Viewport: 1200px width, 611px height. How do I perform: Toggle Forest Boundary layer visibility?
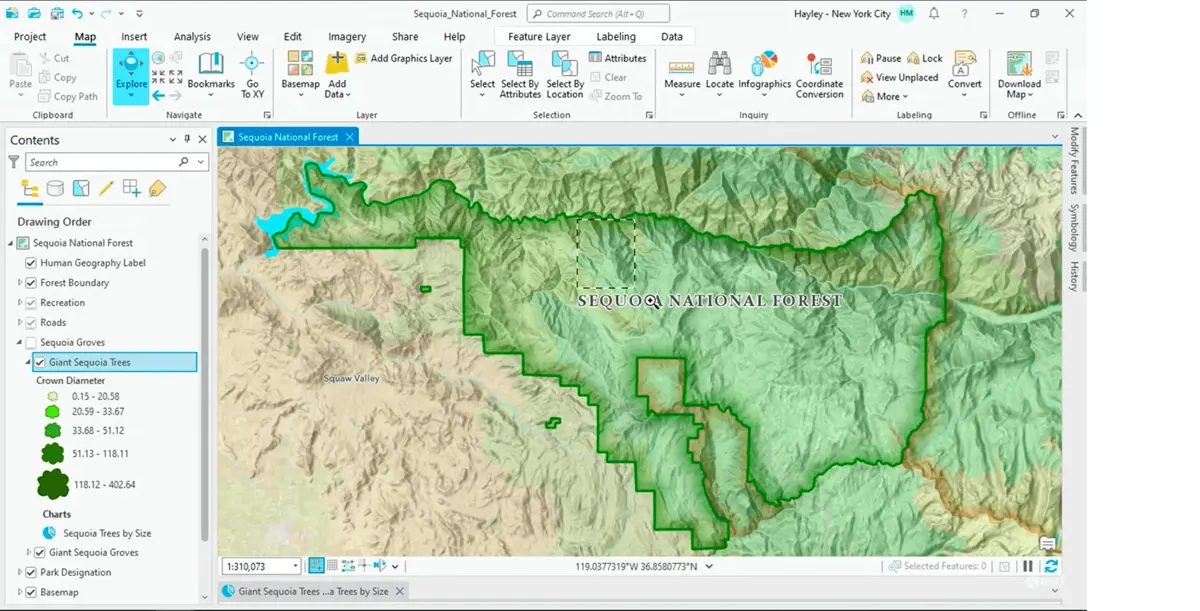[x=31, y=283]
